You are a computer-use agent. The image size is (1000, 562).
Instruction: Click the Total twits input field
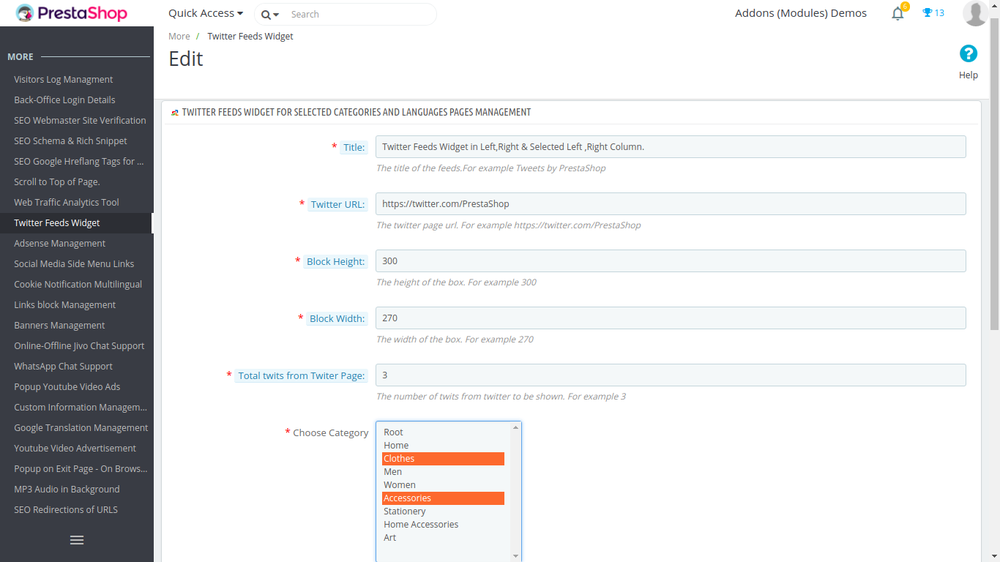(x=670, y=375)
